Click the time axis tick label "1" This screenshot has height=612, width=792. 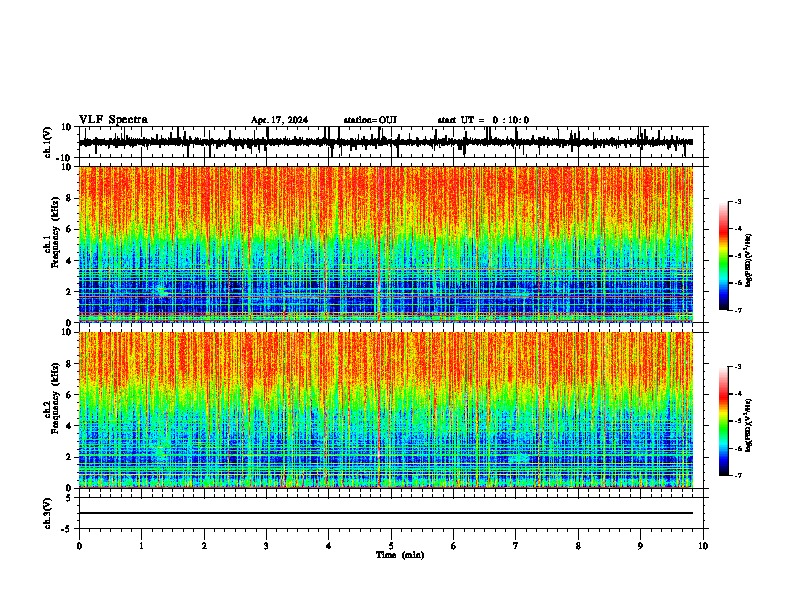(x=141, y=546)
